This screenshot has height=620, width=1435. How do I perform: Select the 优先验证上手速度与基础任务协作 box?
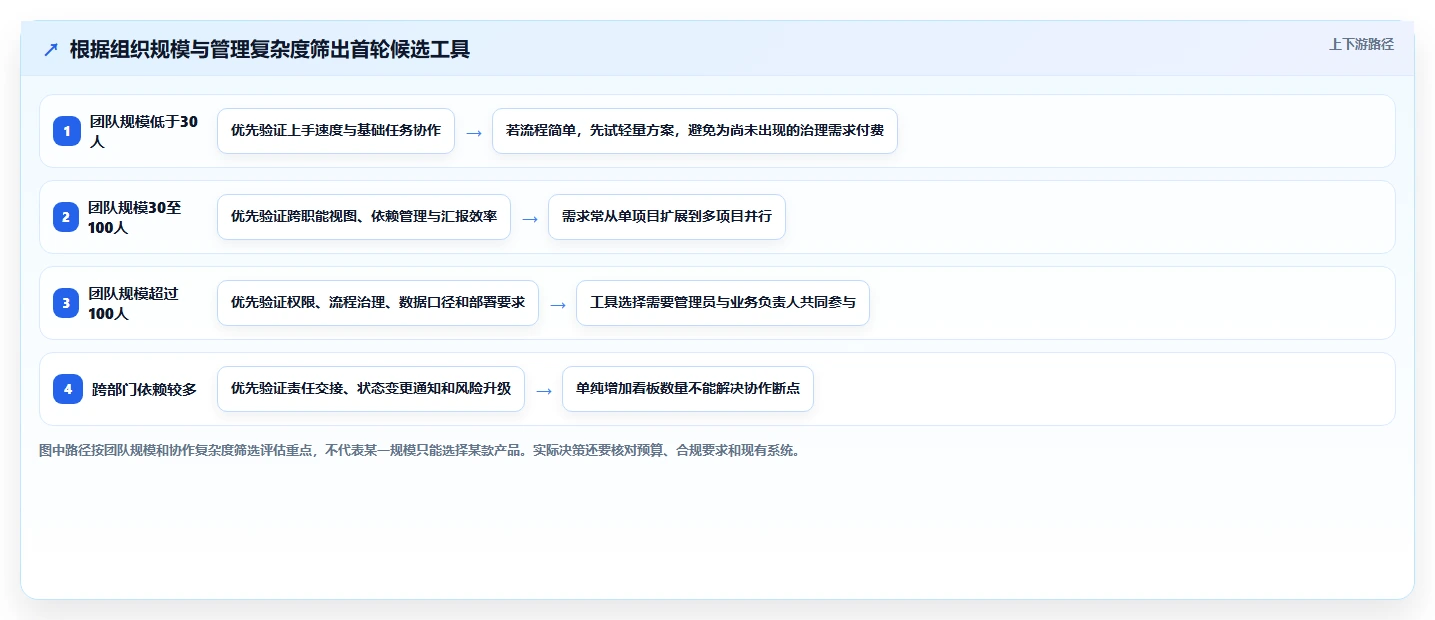(x=336, y=131)
